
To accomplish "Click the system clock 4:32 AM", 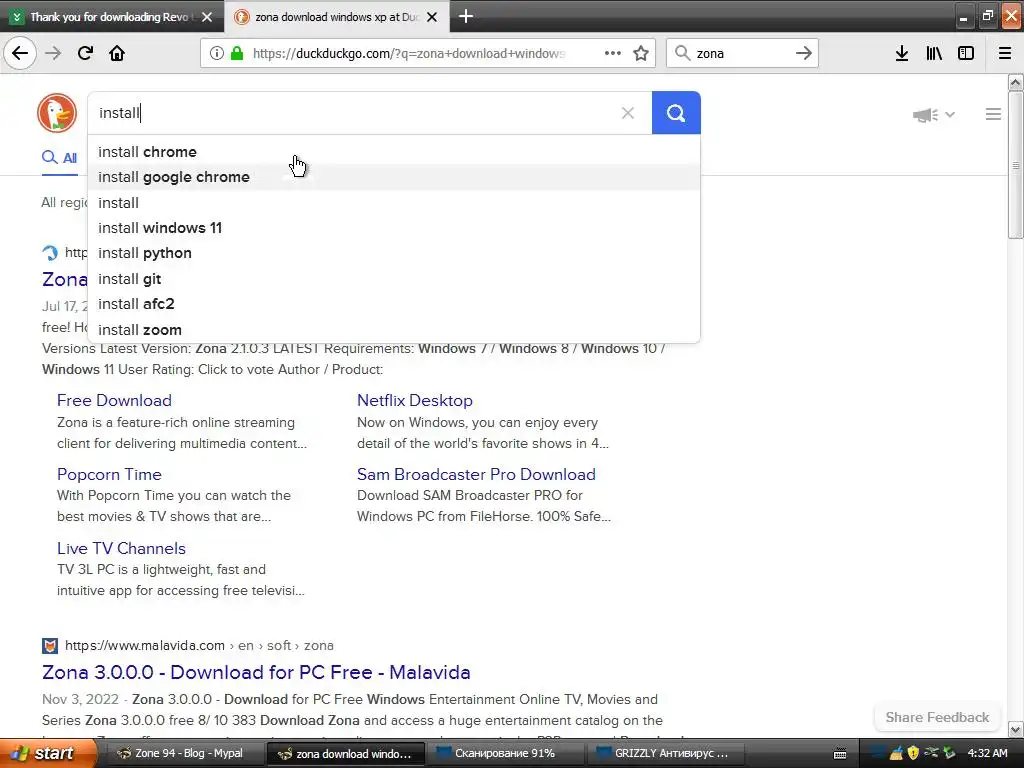I will coord(987,753).
